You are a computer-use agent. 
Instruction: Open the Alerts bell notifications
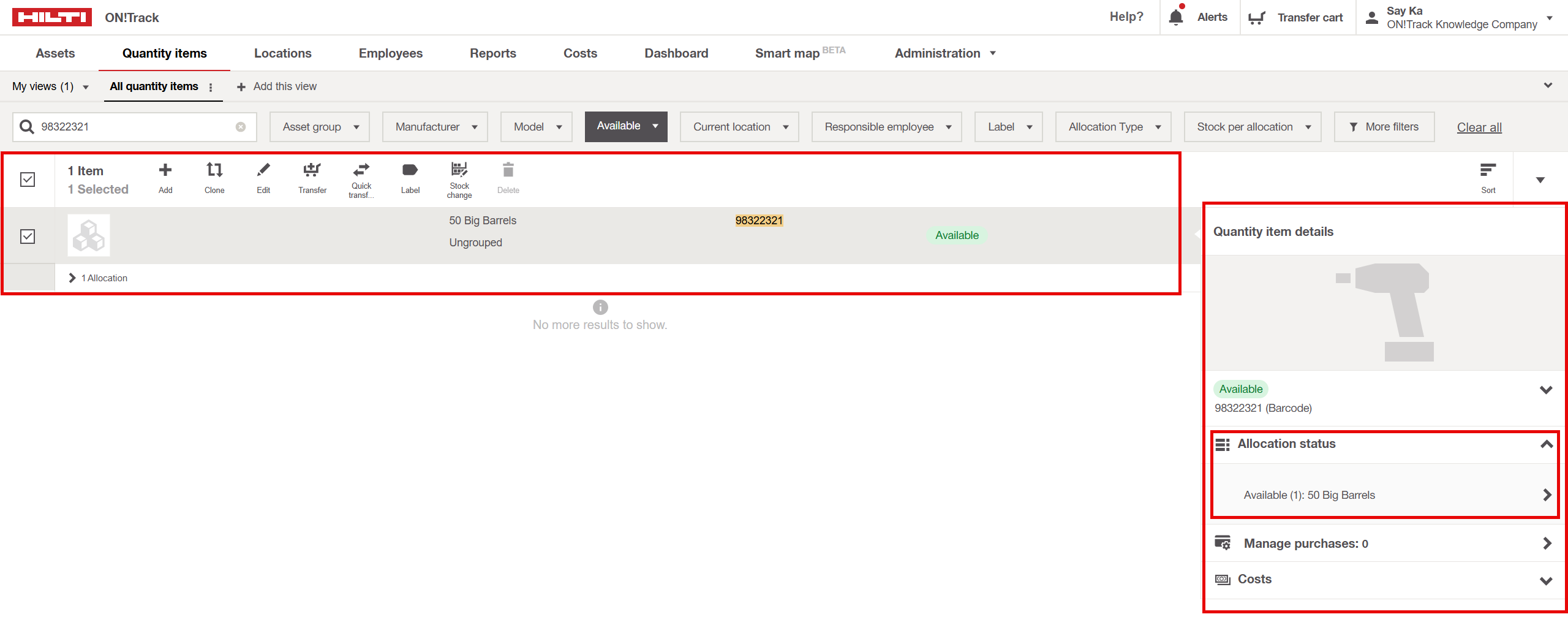pyautogui.click(x=1175, y=17)
